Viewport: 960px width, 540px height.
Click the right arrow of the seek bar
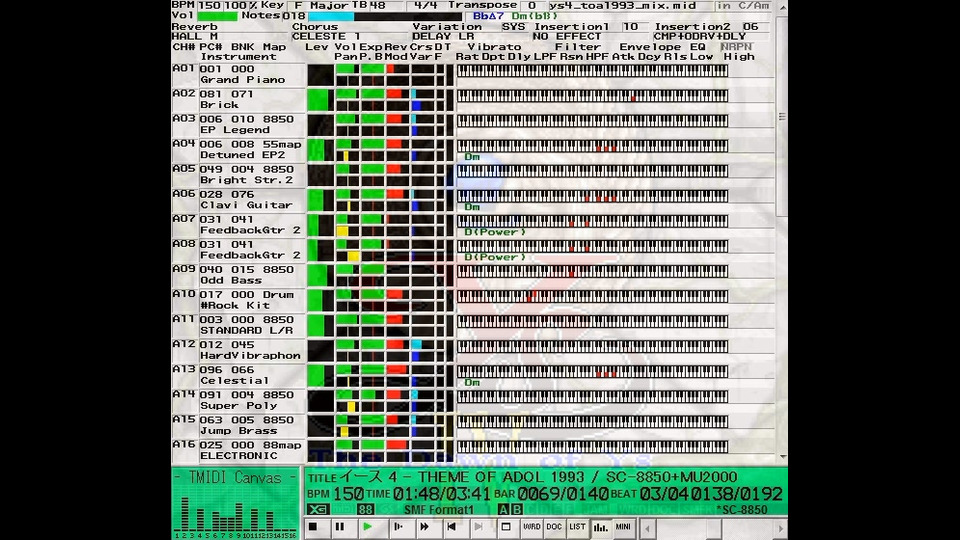tap(780, 529)
